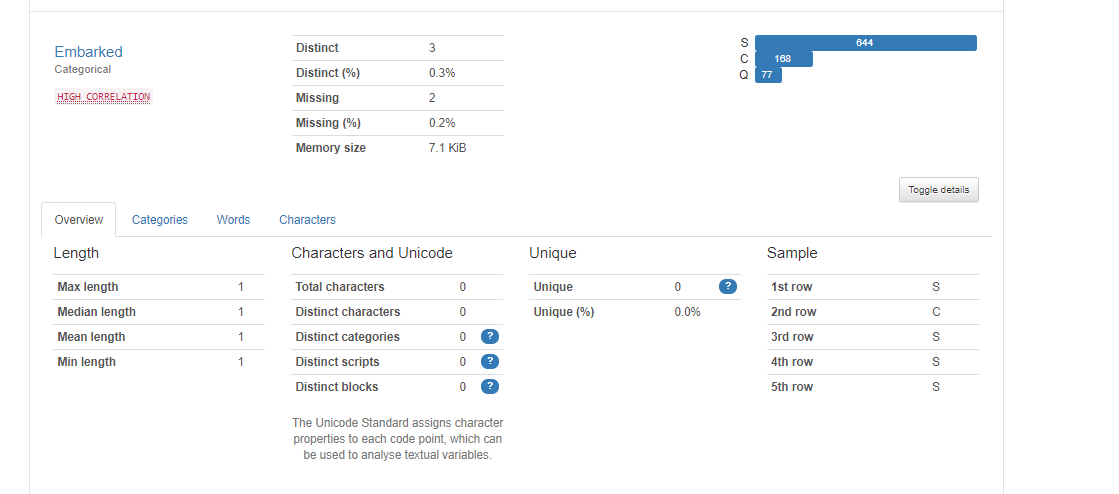Open the Embarked variable link
This screenshot has height=494, width=1119.
88,52
